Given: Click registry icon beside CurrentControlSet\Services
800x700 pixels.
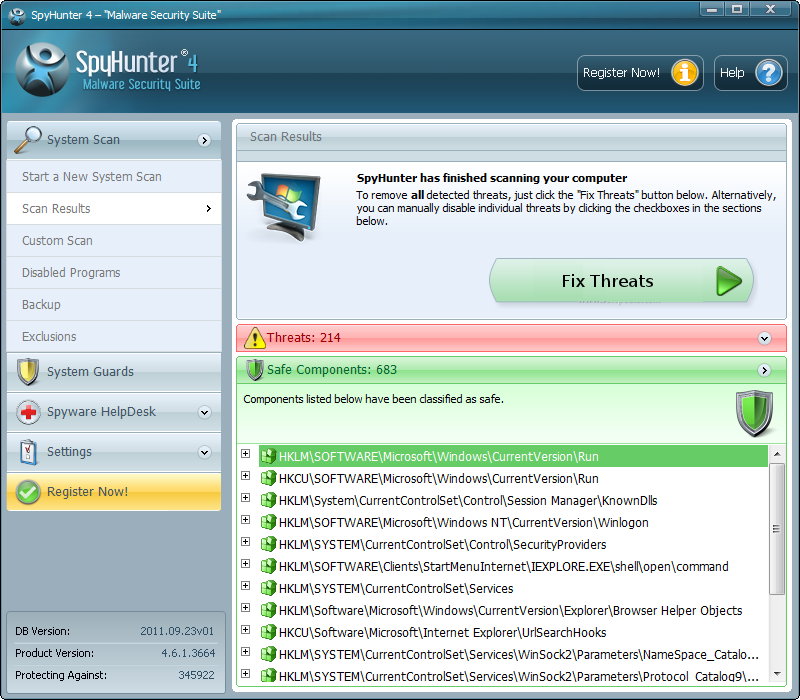Looking at the screenshot, I should [268, 588].
